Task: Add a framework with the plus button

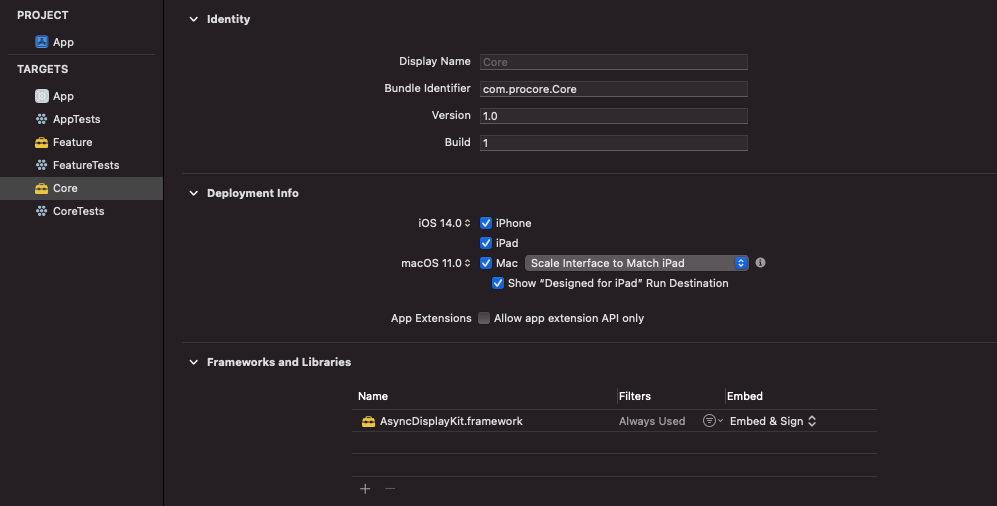Action: tap(365, 489)
